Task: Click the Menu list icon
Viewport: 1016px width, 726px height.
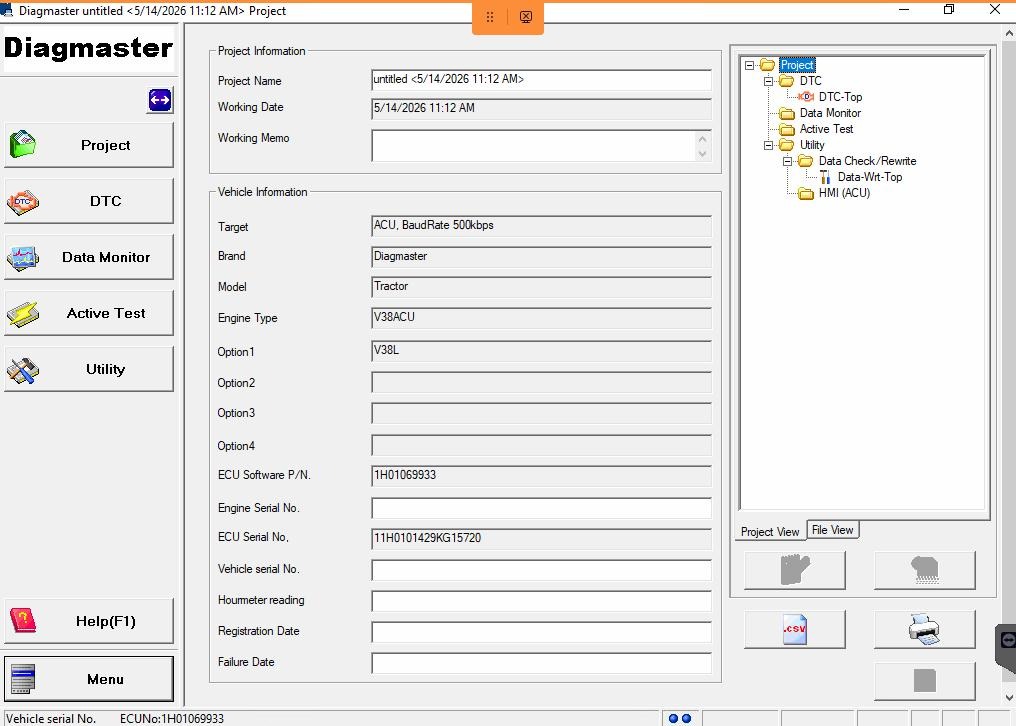Action: pyautogui.click(x=23, y=679)
